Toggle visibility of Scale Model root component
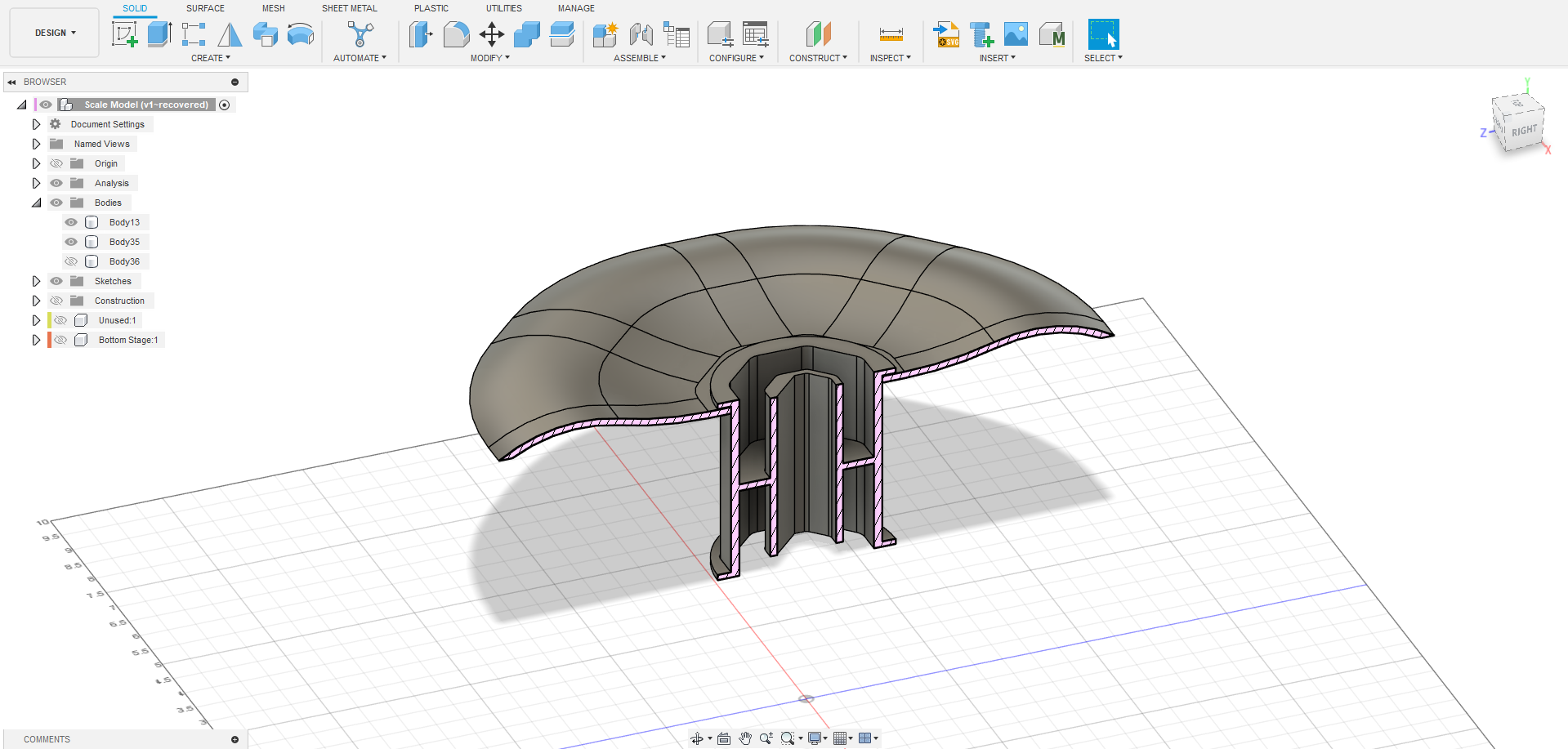The width and height of the screenshot is (1568, 749). pos(46,105)
